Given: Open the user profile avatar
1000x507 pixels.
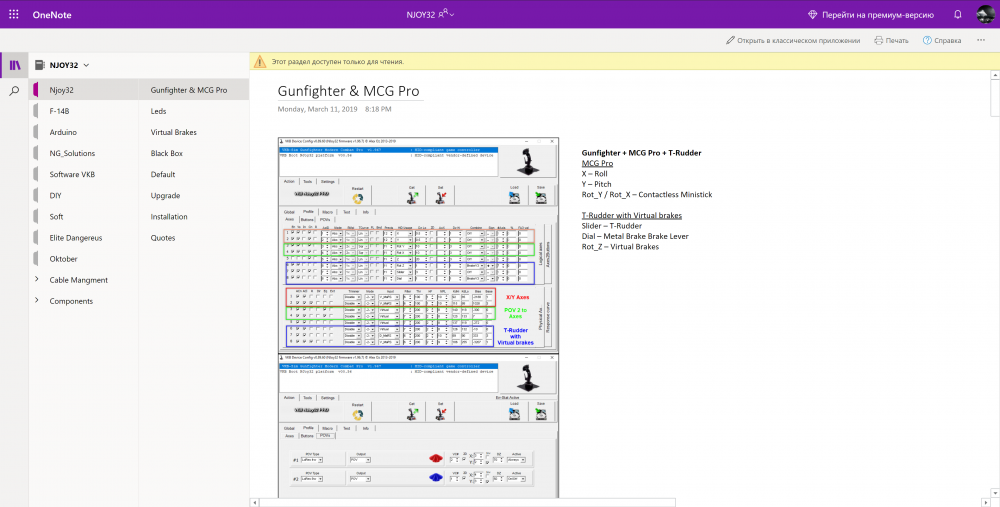Looking at the screenshot, I should coord(985,14).
